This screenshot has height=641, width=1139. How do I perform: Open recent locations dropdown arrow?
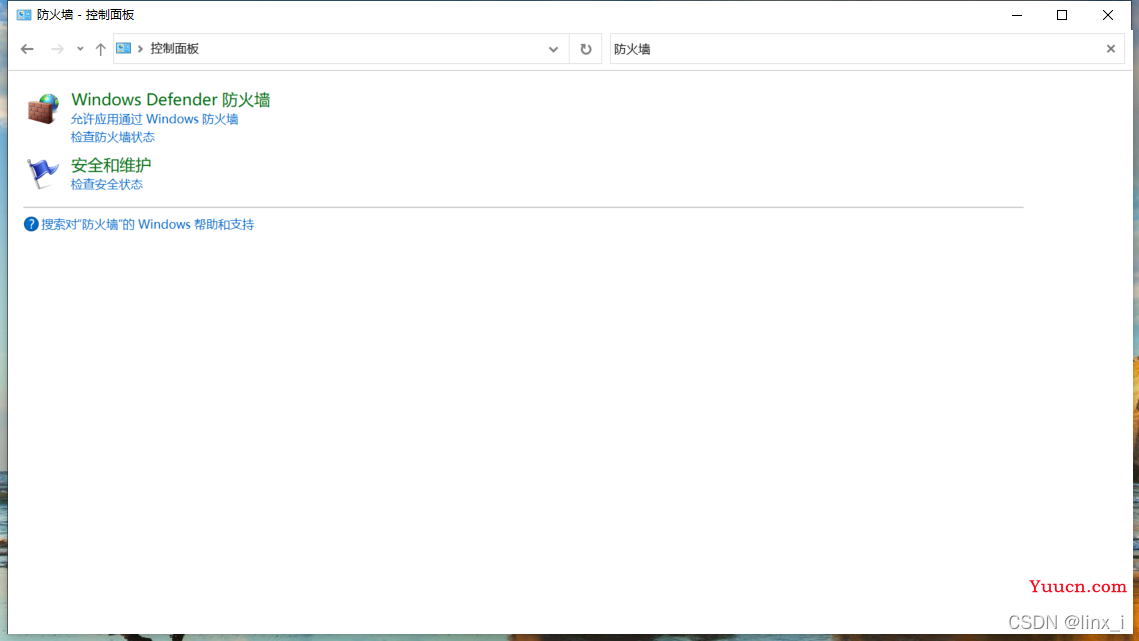(80, 49)
